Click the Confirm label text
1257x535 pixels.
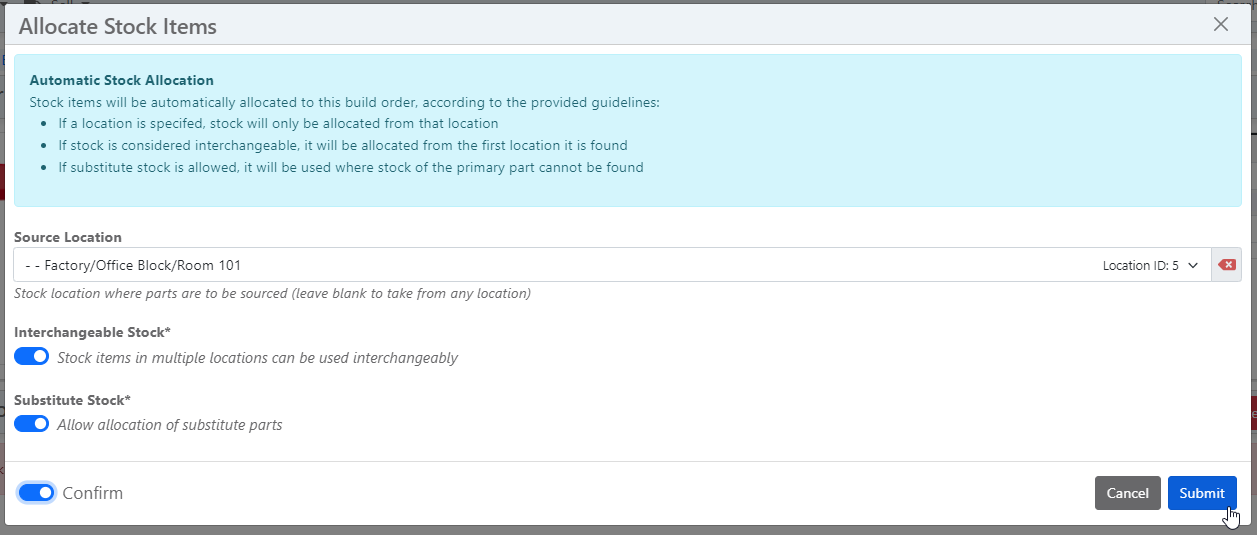coord(93,493)
